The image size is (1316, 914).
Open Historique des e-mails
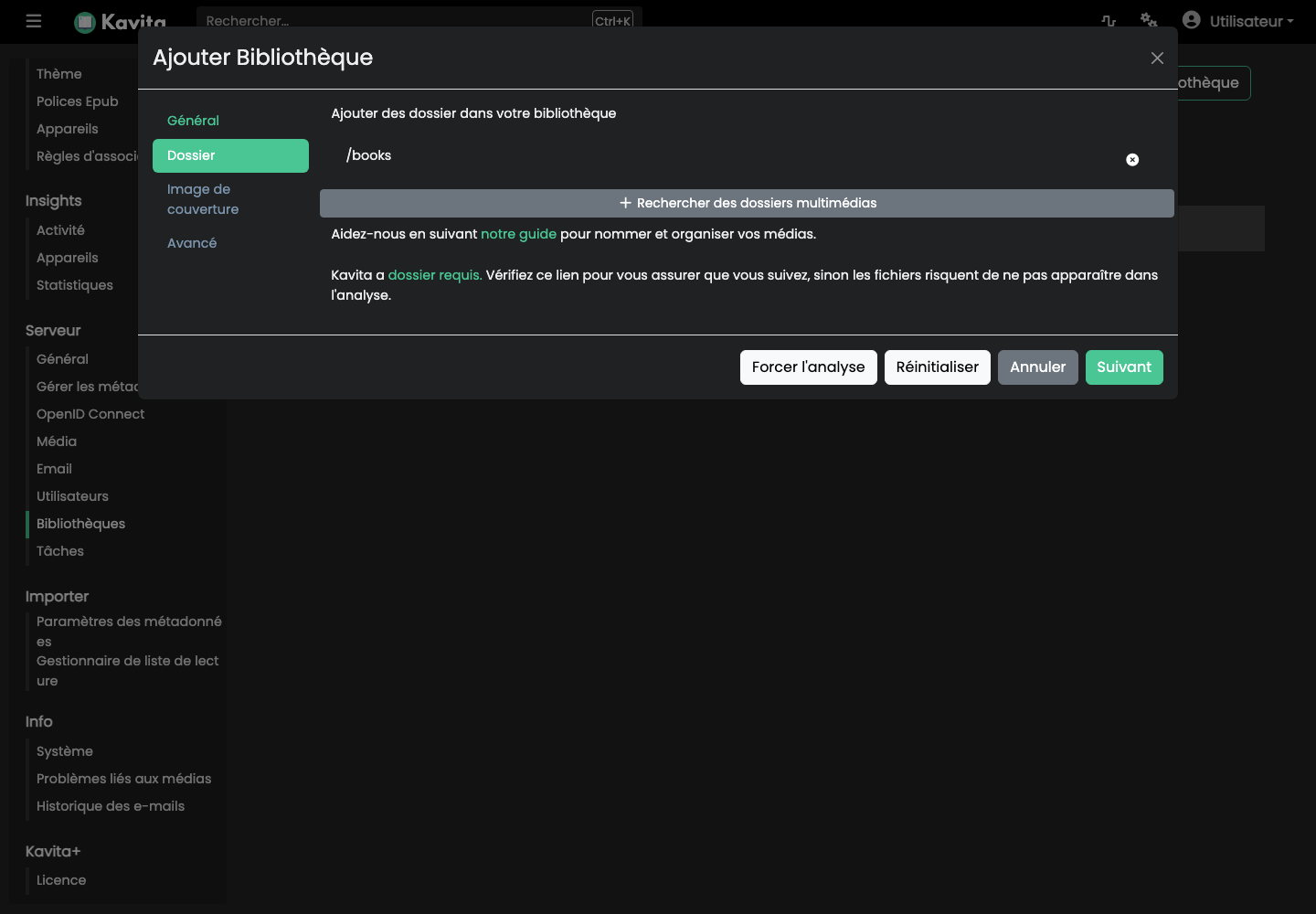click(x=111, y=806)
